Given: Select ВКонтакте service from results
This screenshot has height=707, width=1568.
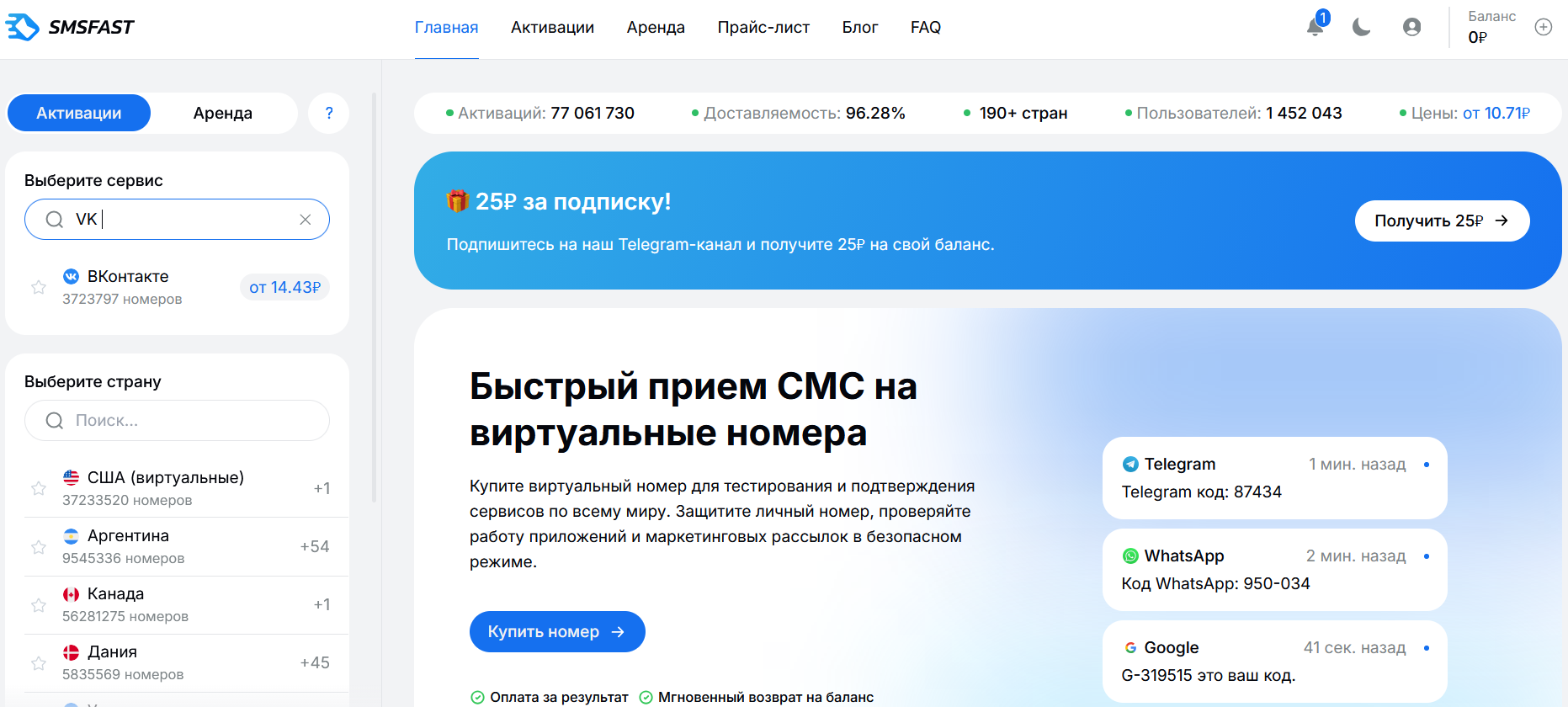Looking at the screenshot, I should [177, 287].
